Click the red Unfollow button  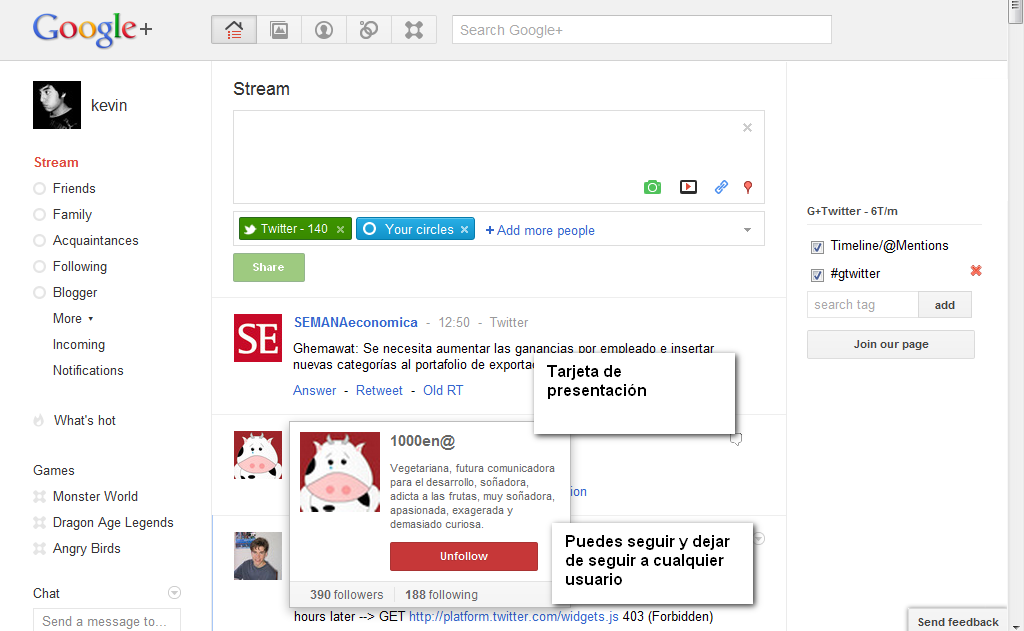[464, 556]
